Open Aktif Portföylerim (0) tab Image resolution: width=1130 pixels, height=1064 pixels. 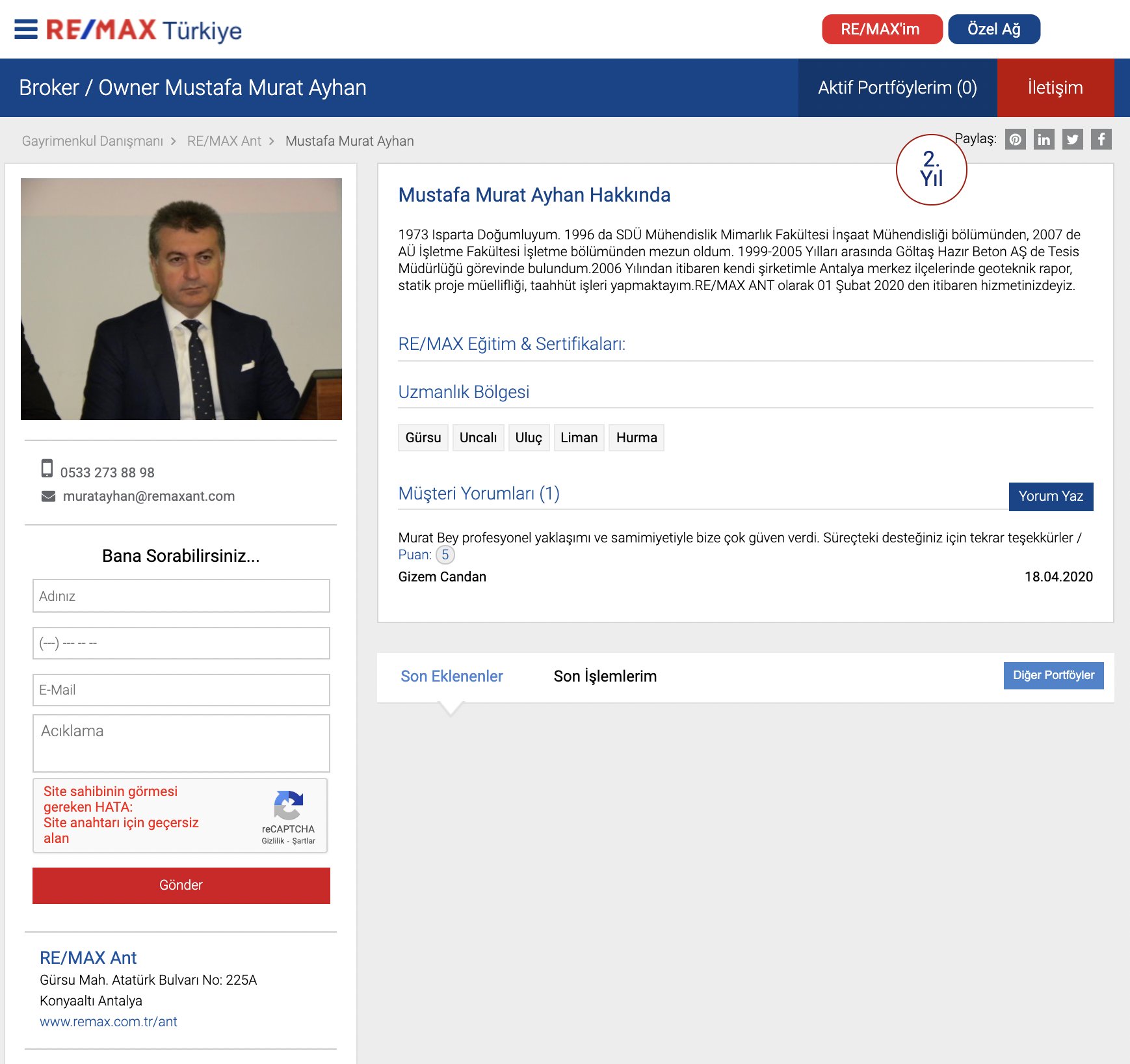pyautogui.click(x=897, y=88)
